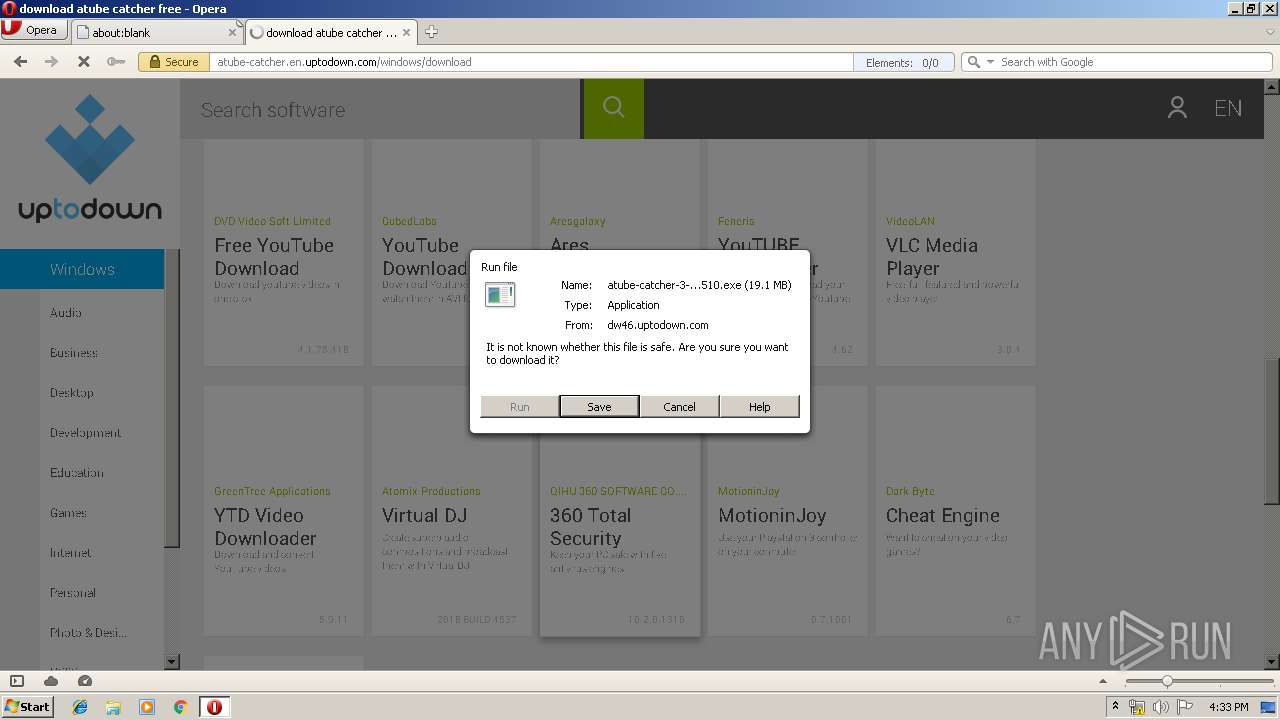Launch Windows Media Player from taskbar
The image size is (1280, 720).
[147, 707]
